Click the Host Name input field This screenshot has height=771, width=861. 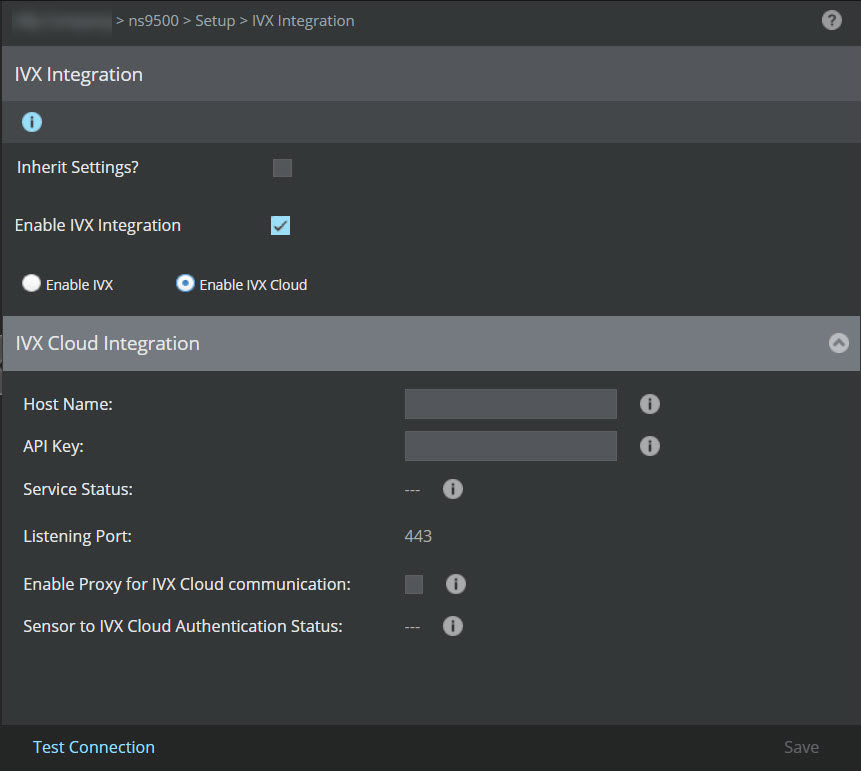(511, 404)
